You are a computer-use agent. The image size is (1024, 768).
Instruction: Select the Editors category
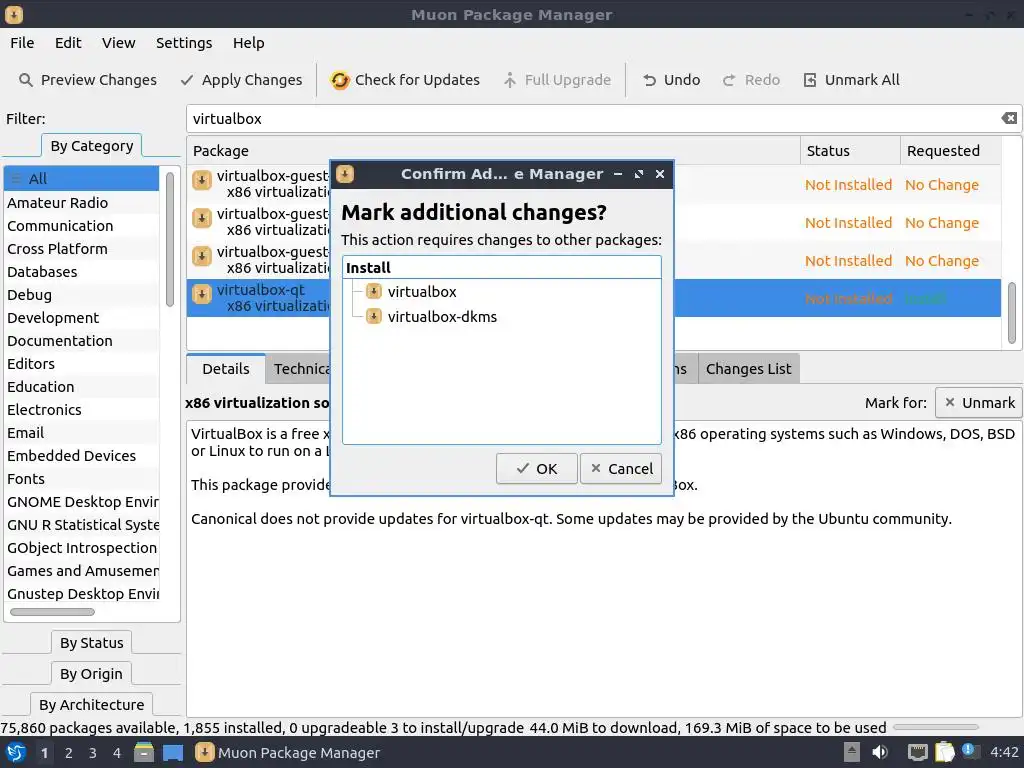[x=82, y=364]
